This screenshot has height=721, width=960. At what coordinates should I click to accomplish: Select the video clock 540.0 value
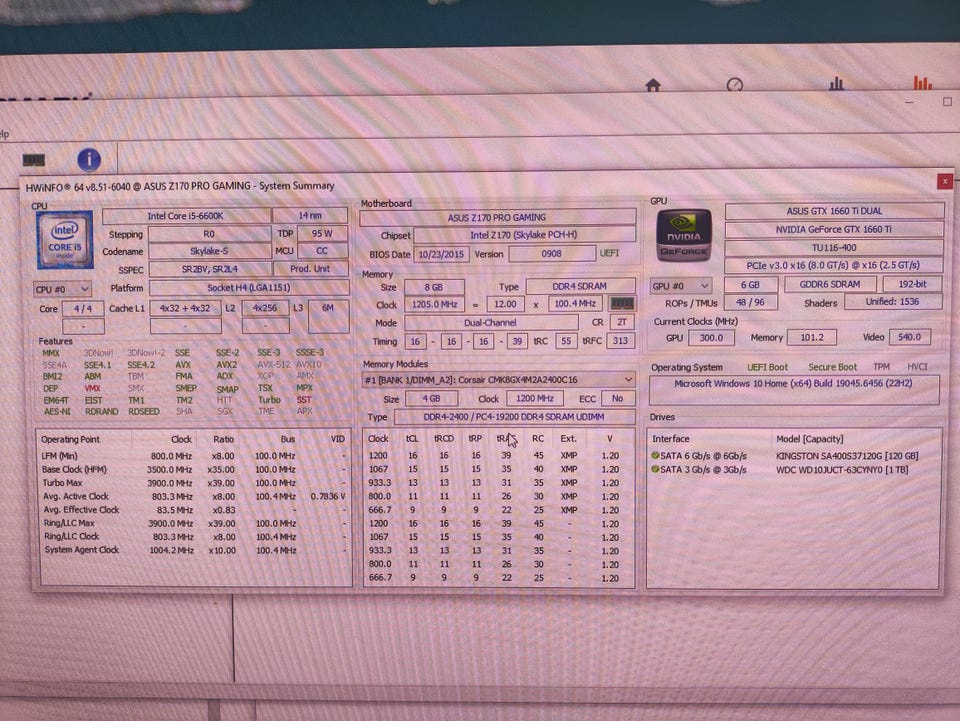click(x=909, y=337)
